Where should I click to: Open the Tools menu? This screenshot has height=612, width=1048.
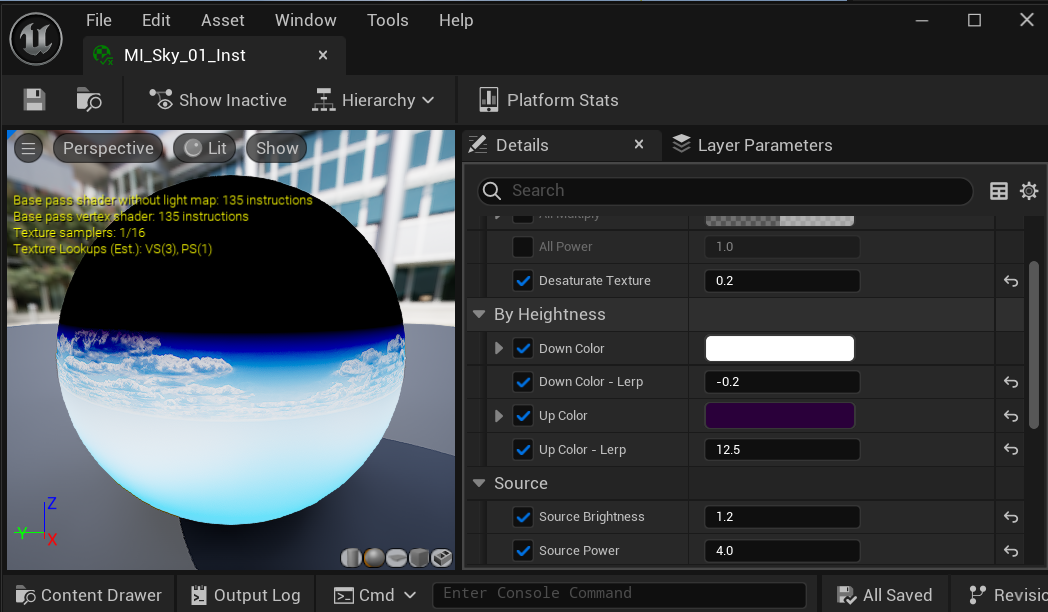click(388, 20)
